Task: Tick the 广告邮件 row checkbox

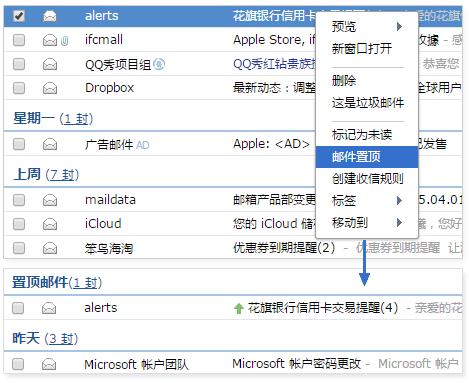Action: tap(19, 144)
